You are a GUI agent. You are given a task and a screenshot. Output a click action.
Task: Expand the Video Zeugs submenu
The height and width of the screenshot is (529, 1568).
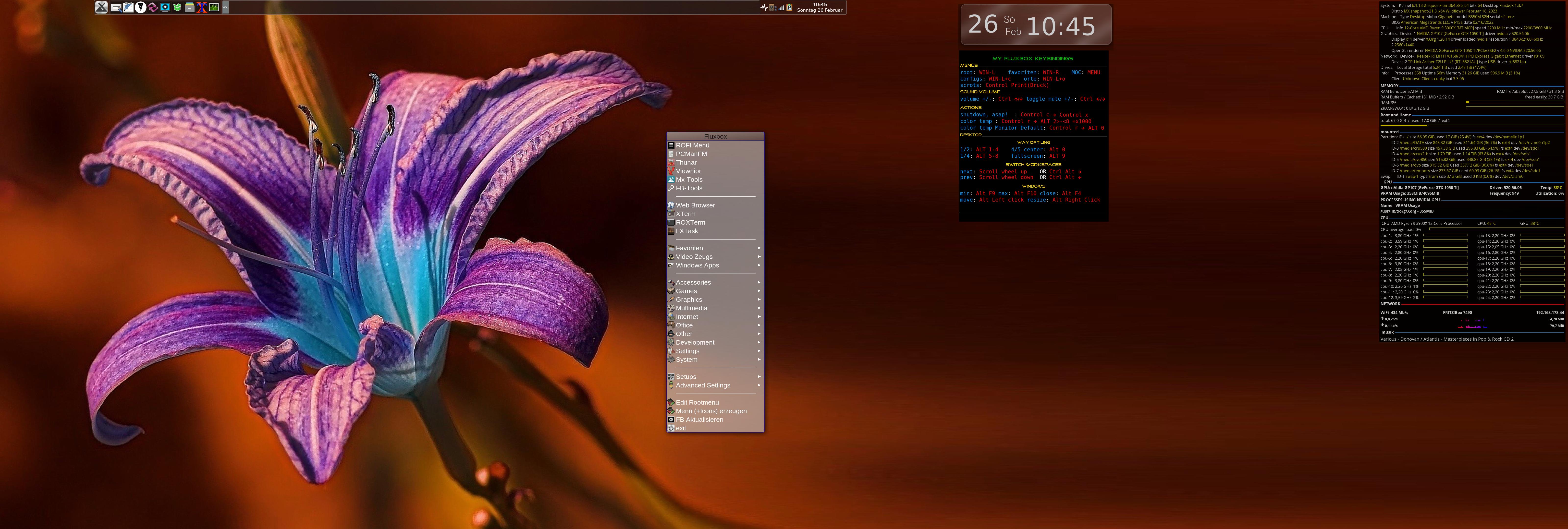[x=715, y=257]
